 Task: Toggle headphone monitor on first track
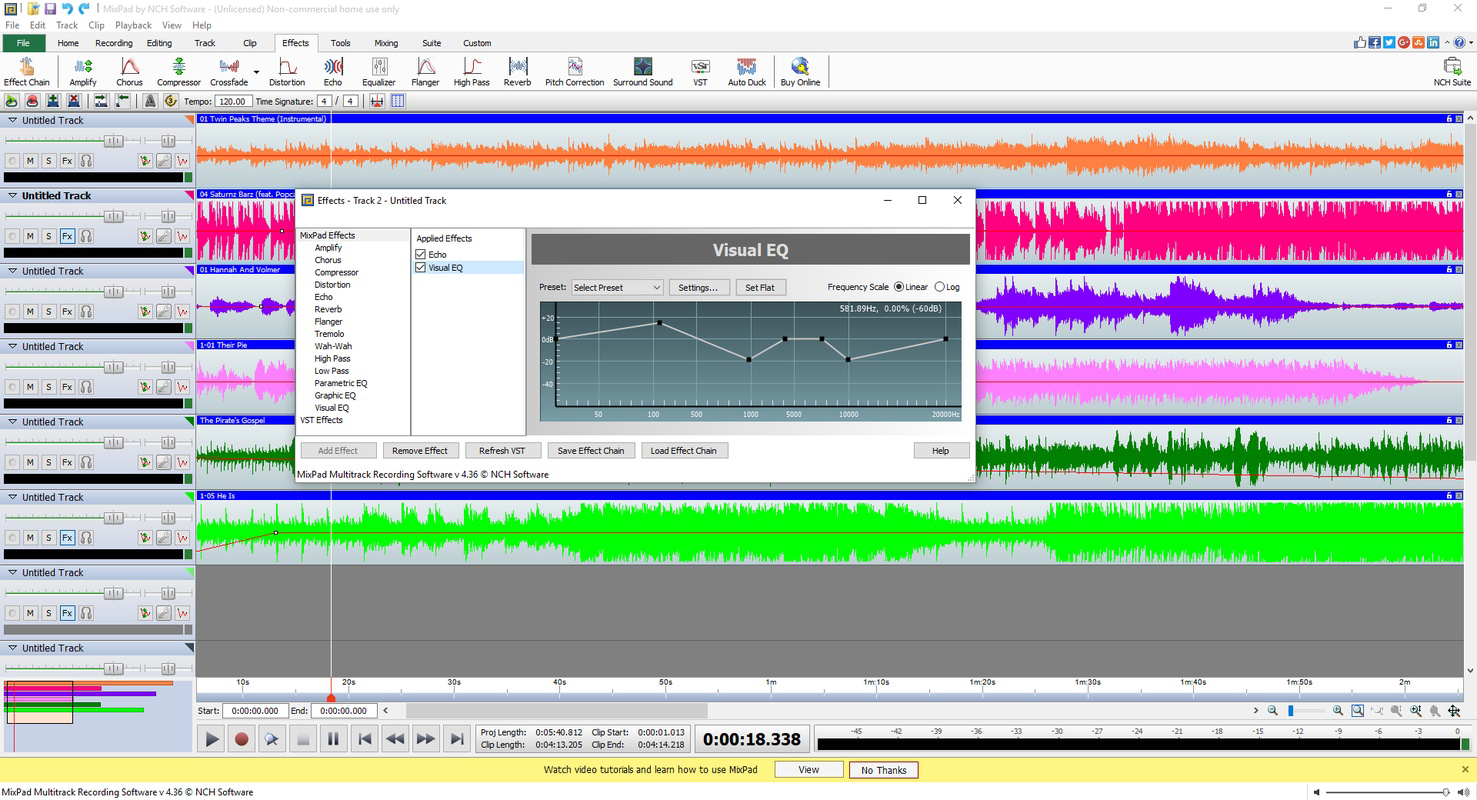point(86,160)
